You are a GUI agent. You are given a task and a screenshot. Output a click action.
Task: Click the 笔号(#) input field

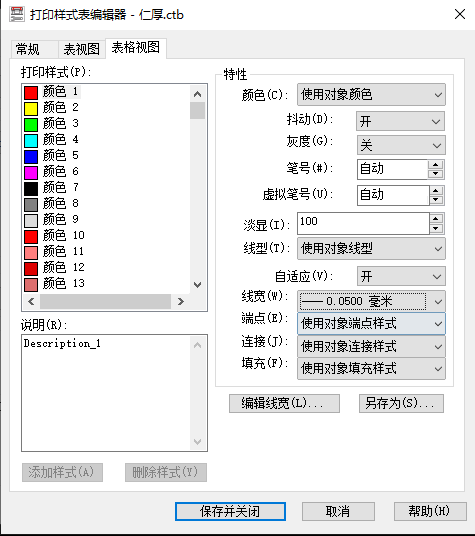[393, 169]
